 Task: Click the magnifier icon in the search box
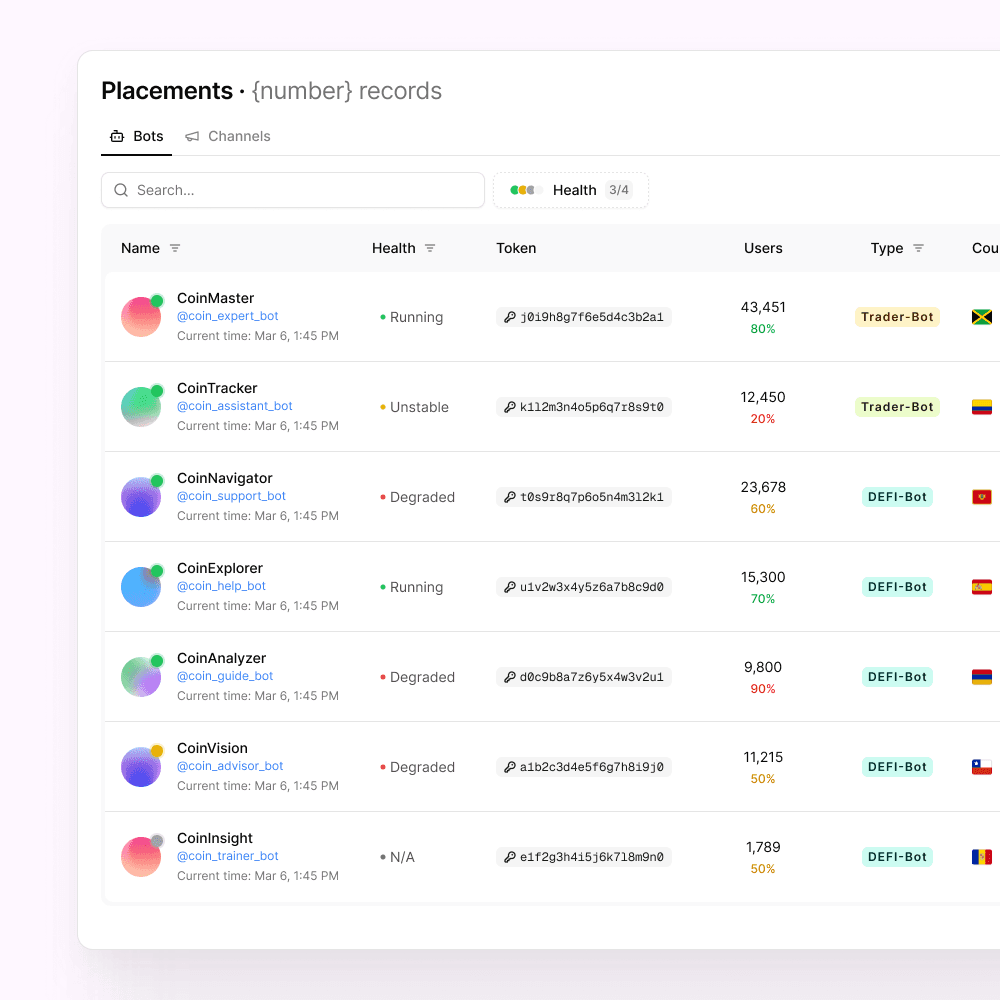[x=121, y=190]
